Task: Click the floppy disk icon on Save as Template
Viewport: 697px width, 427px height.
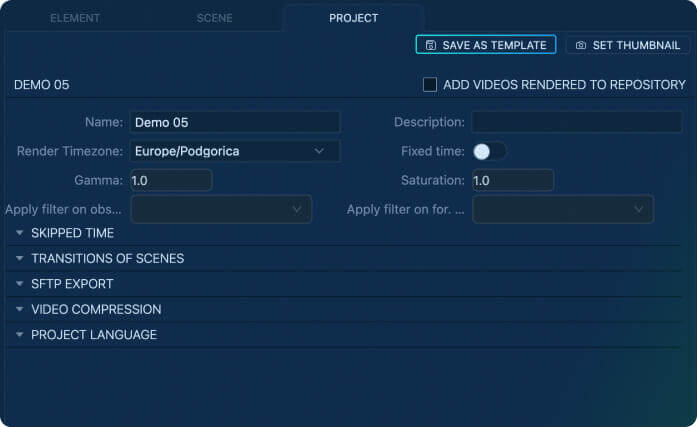Action: point(430,45)
